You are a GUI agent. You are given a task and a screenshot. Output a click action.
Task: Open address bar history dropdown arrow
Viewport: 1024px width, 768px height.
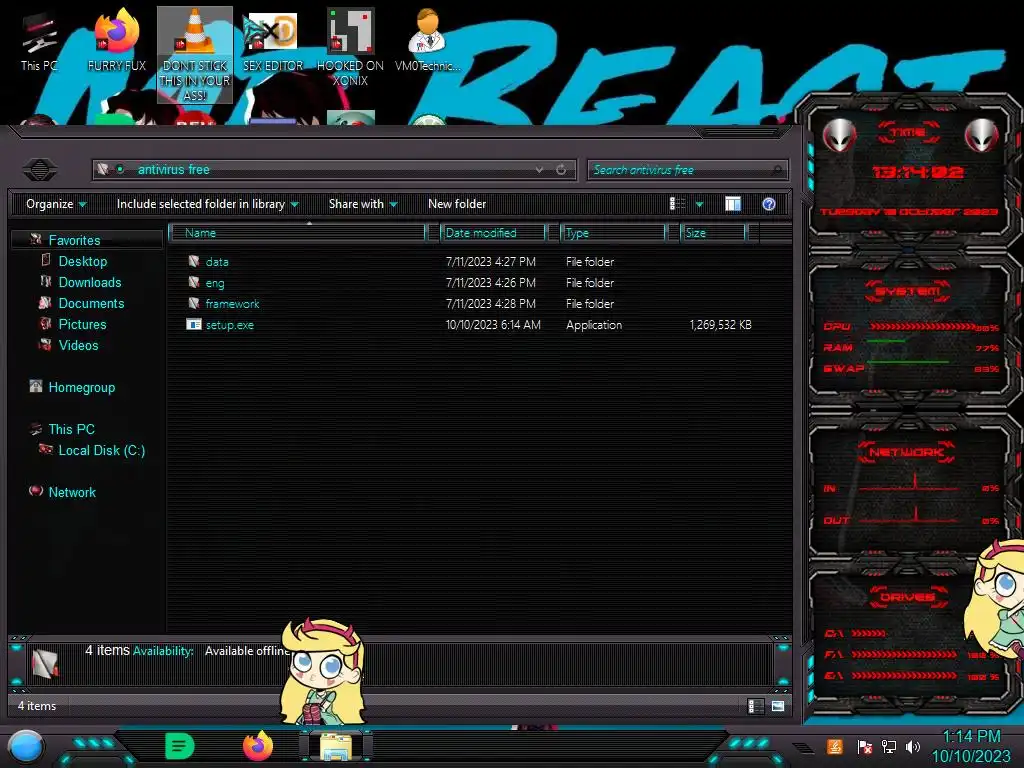[539, 170]
